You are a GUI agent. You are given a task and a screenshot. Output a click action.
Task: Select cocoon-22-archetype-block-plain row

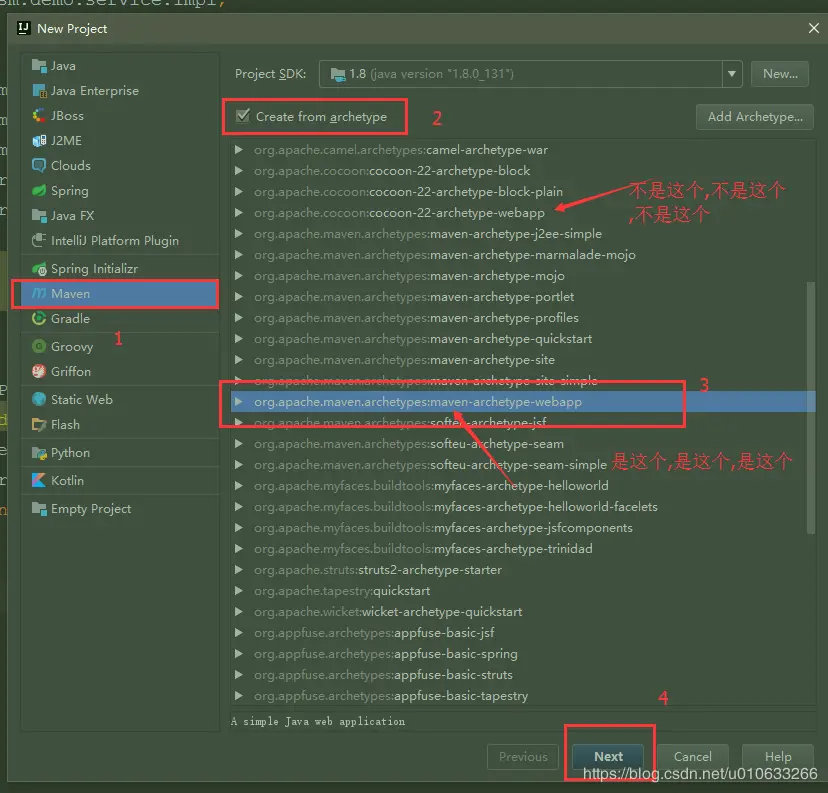523,192
